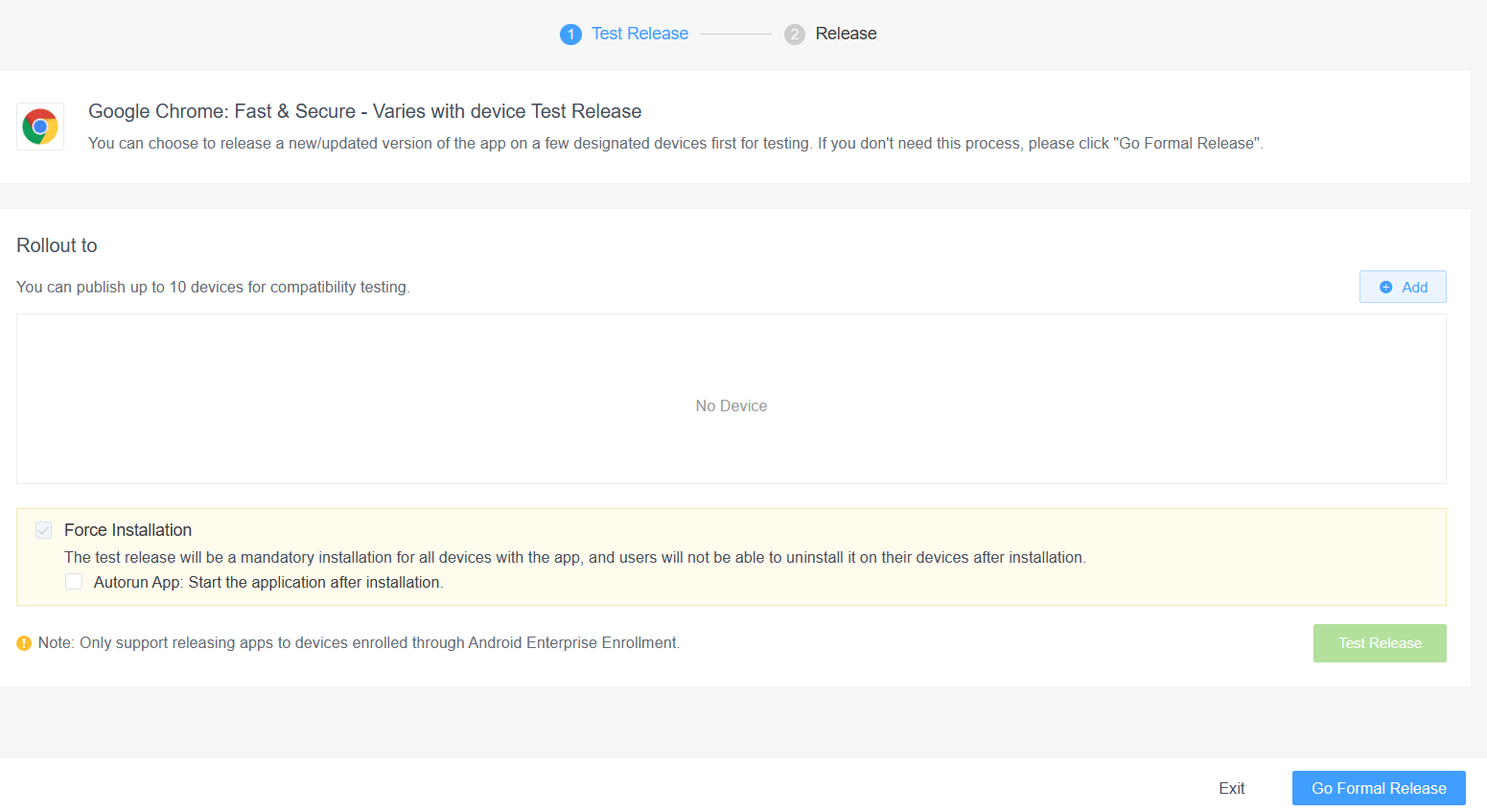
Task: Click the 'Rollout to' heading
Action: tap(57, 245)
